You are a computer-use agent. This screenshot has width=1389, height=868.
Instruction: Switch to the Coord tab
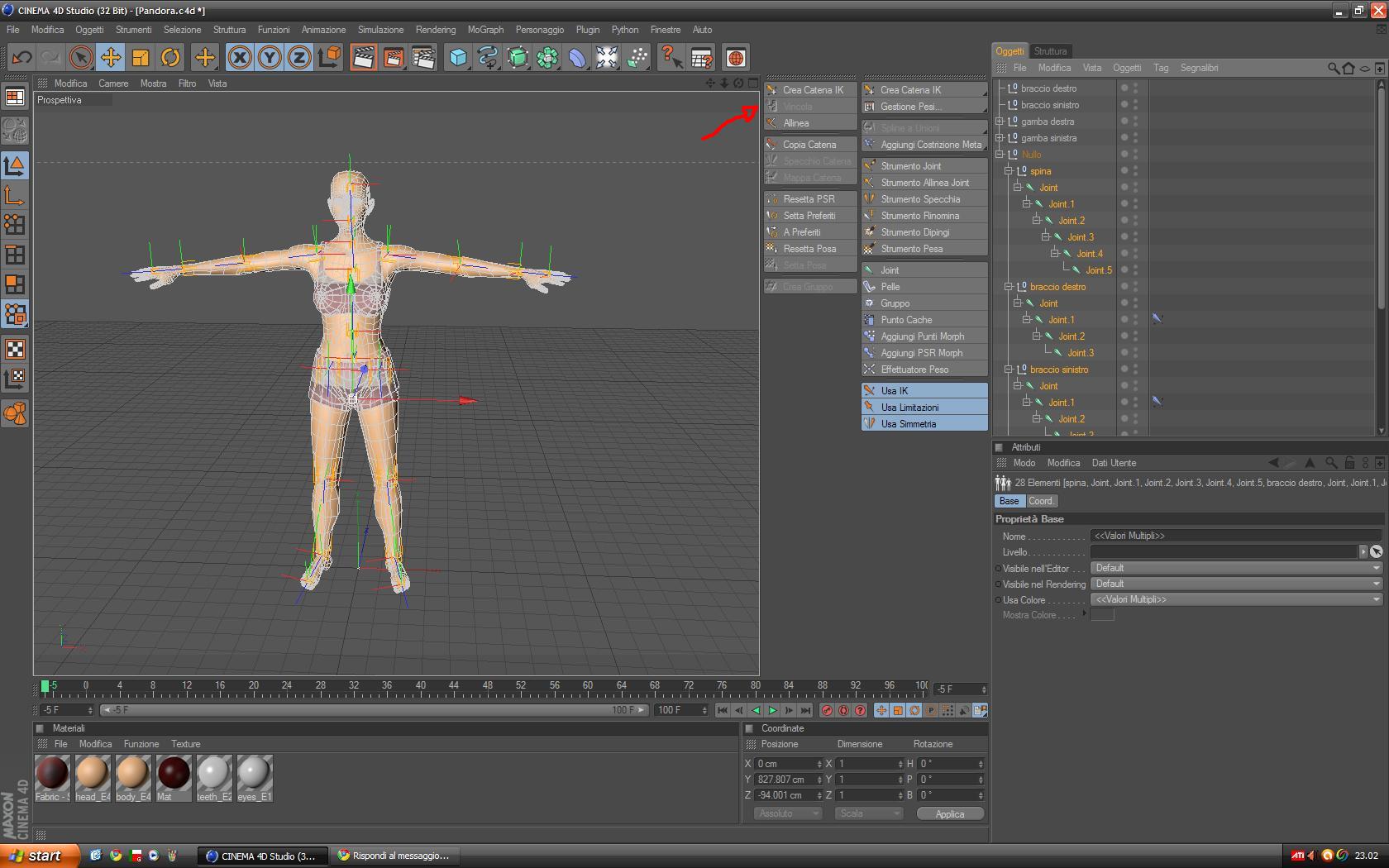tap(1040, 501)
